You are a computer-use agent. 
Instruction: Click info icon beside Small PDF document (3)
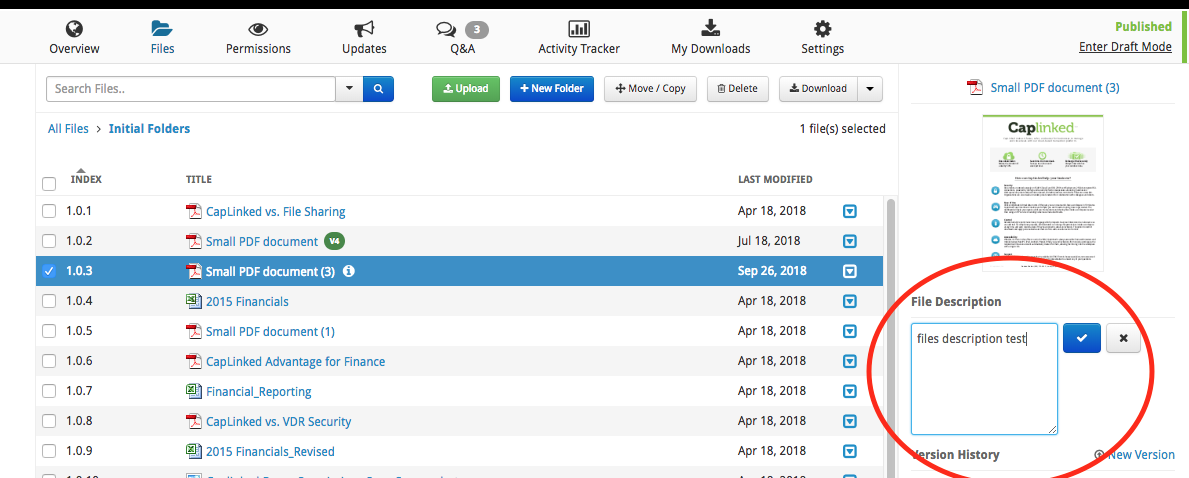click(349, 271)
